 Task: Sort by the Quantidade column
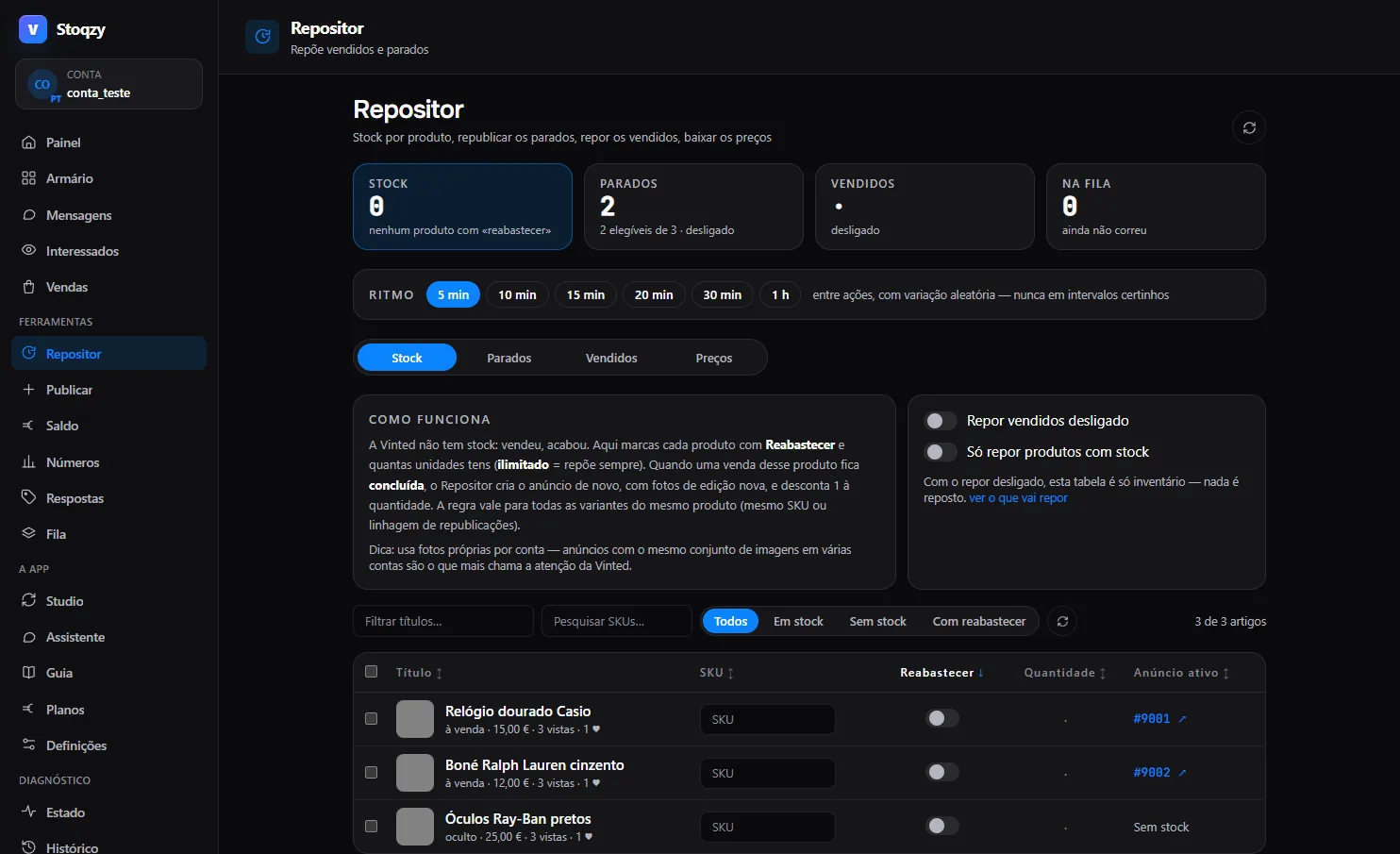(1065, 673)
